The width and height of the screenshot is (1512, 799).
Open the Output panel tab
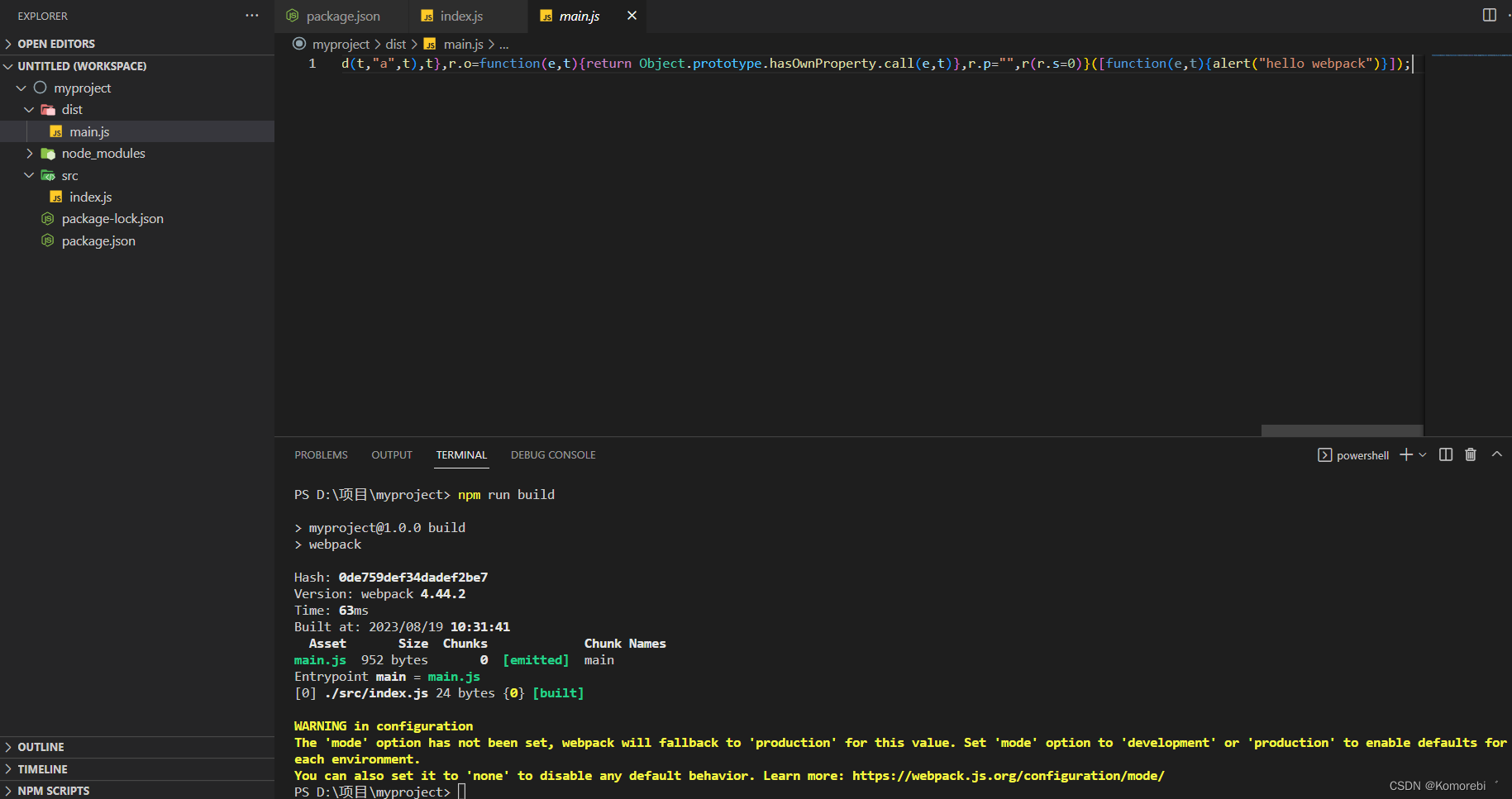point(392,455)
